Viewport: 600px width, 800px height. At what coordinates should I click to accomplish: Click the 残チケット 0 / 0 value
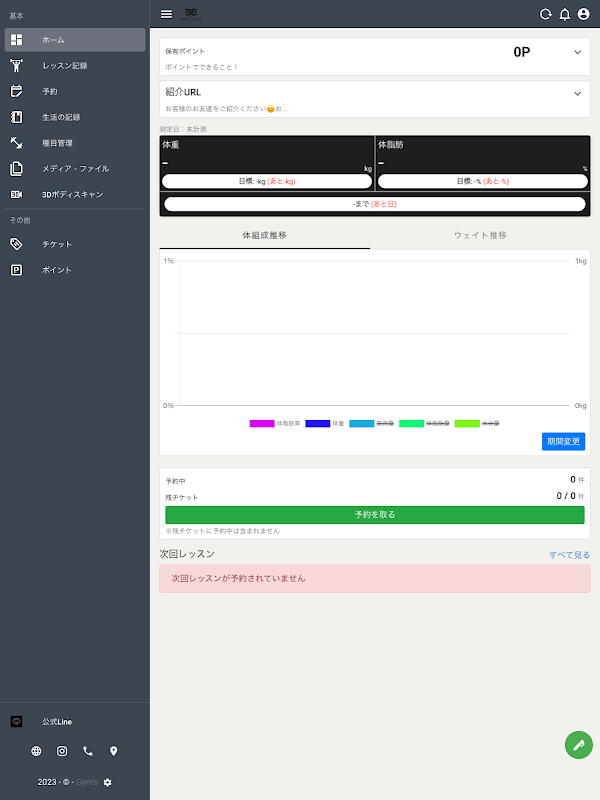point(566,496)
